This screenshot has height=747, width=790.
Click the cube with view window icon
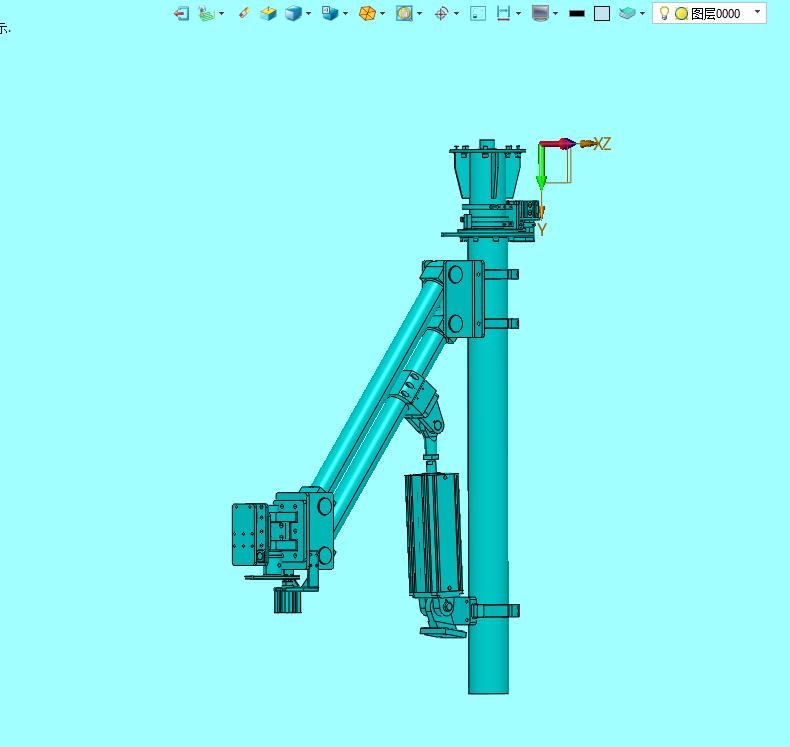(x=330, y=14)
